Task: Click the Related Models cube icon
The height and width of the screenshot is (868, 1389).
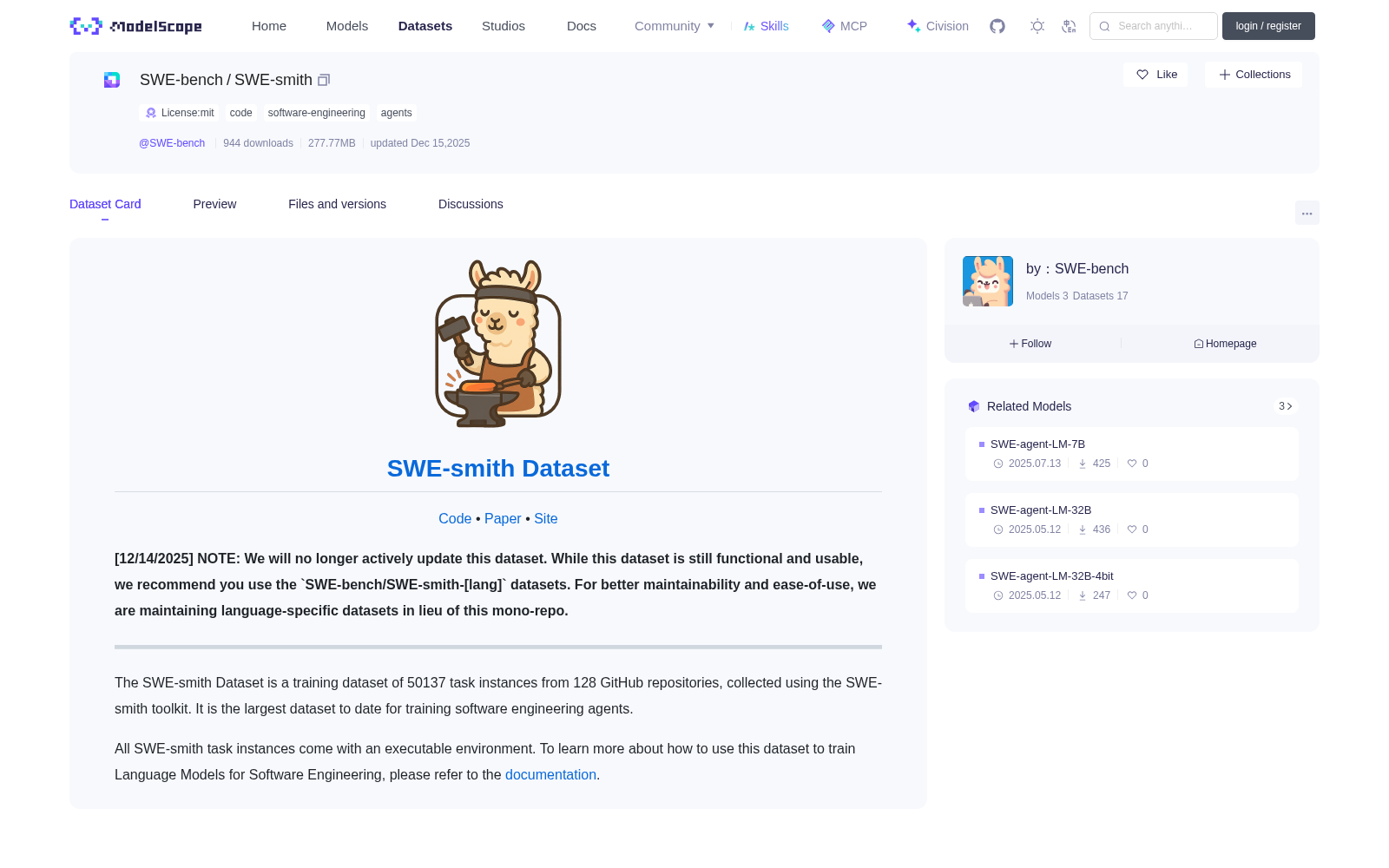Action: 974,406
